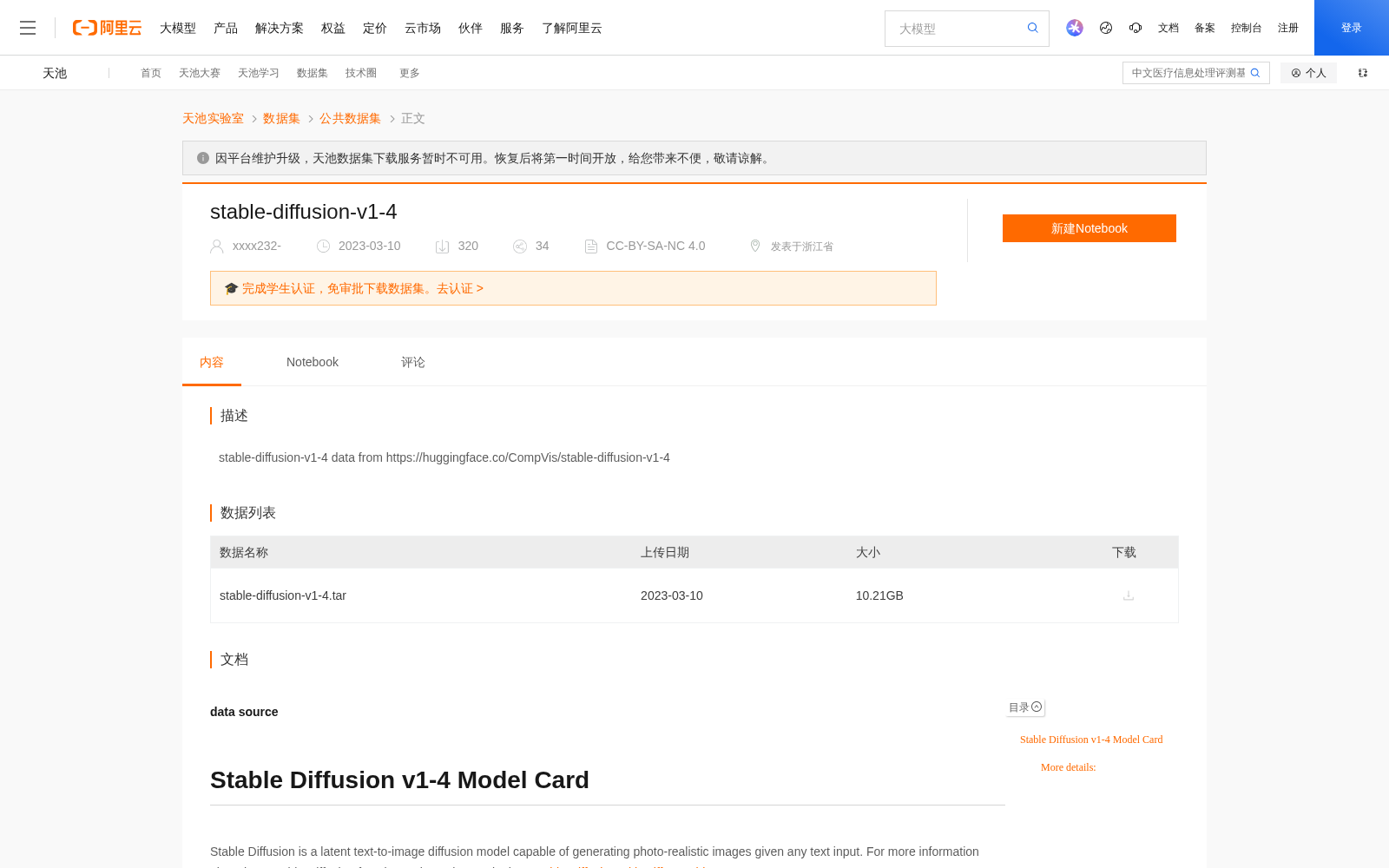Click the location pin icon

pyautogui.click(x=755, y=246)
